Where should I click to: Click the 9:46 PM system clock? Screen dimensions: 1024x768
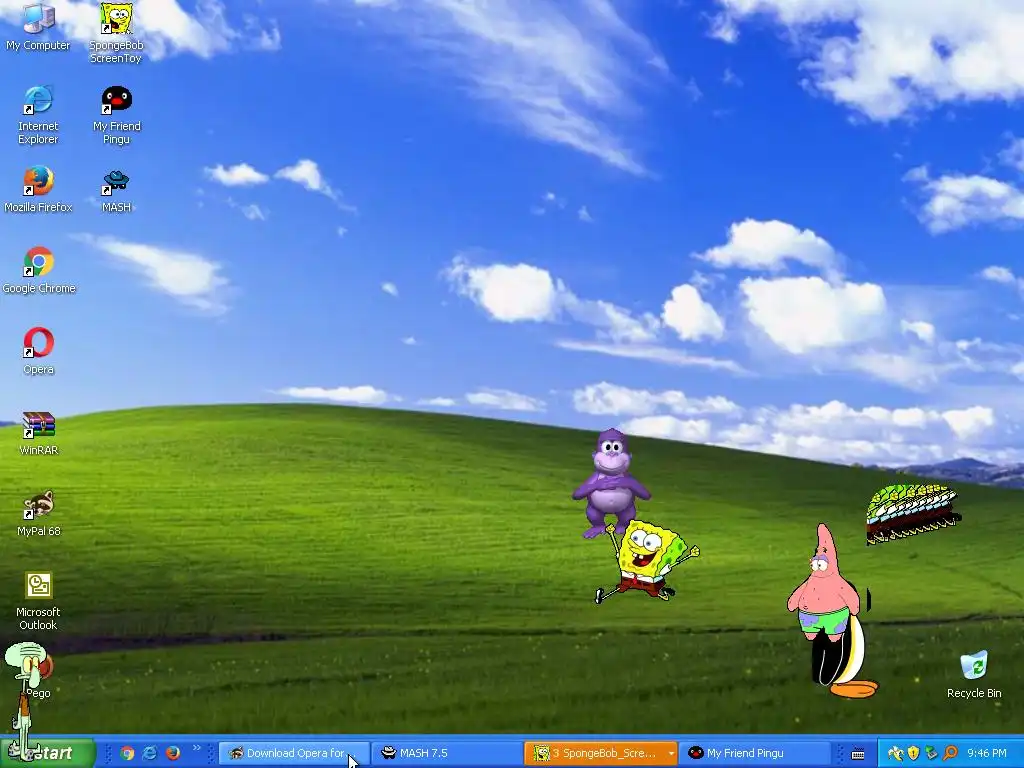click(x=986, y=753)
